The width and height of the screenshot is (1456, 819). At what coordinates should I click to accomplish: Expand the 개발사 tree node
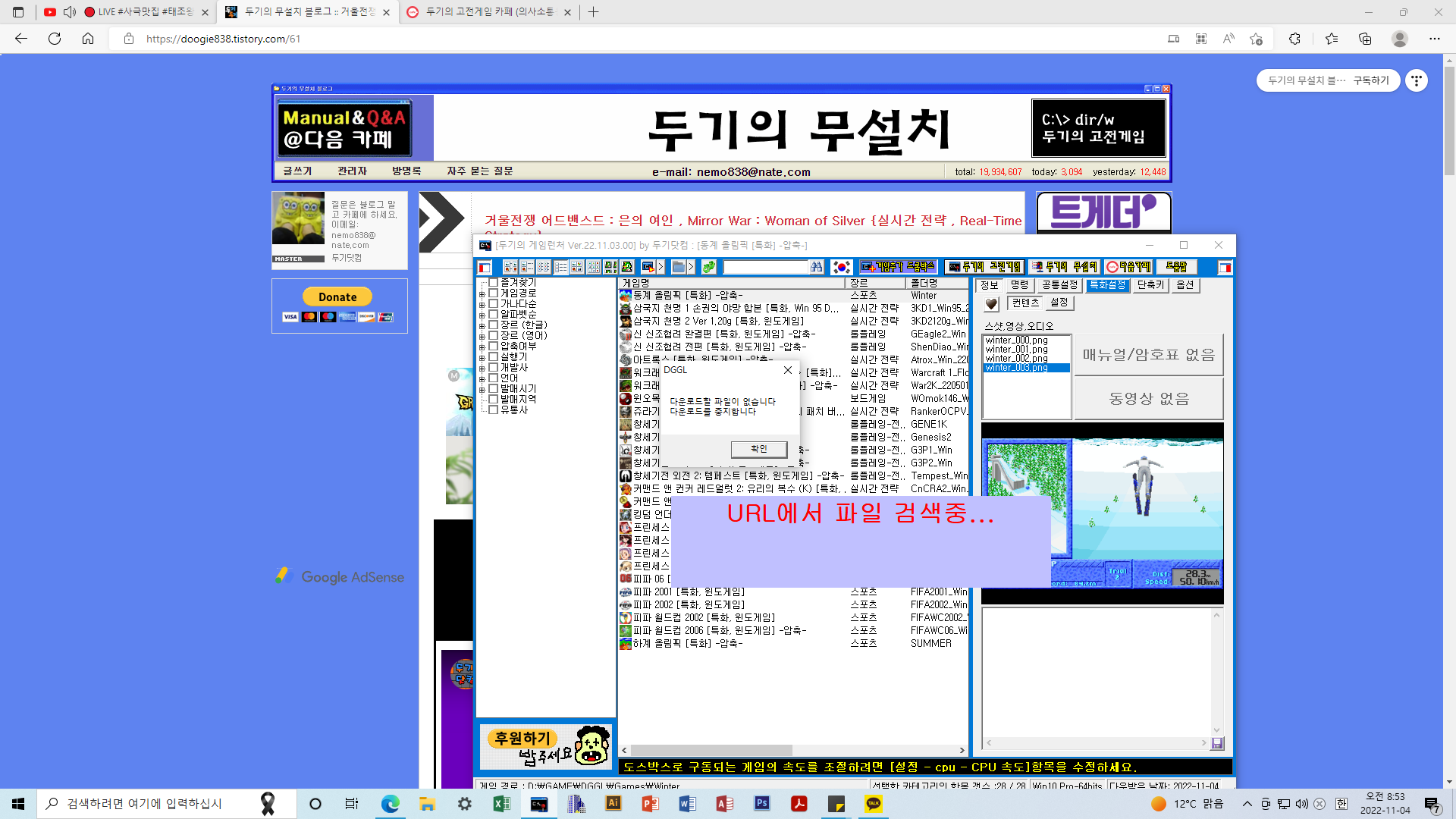click(482, 368)
